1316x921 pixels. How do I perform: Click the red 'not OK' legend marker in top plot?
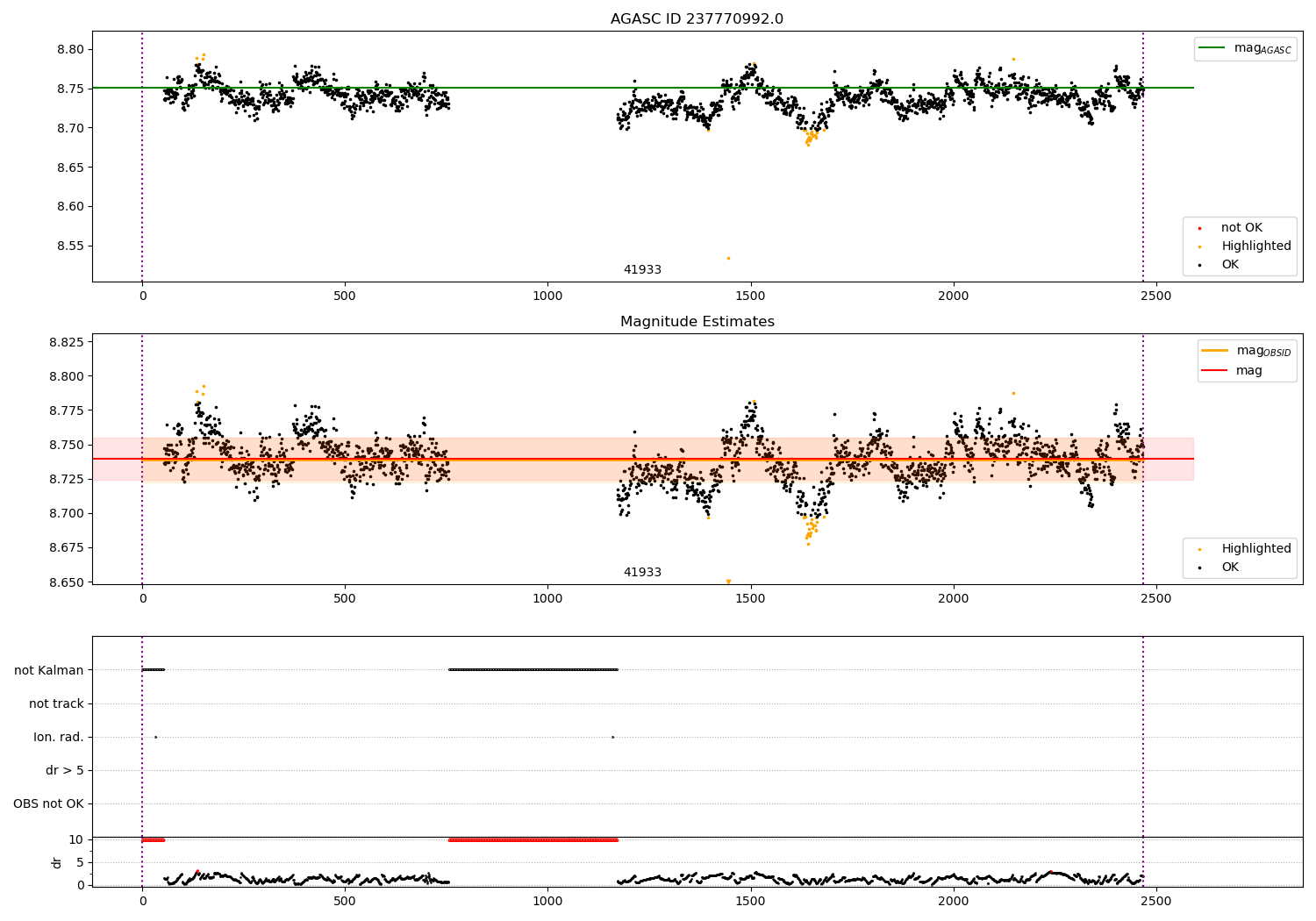click(1200, 228)
